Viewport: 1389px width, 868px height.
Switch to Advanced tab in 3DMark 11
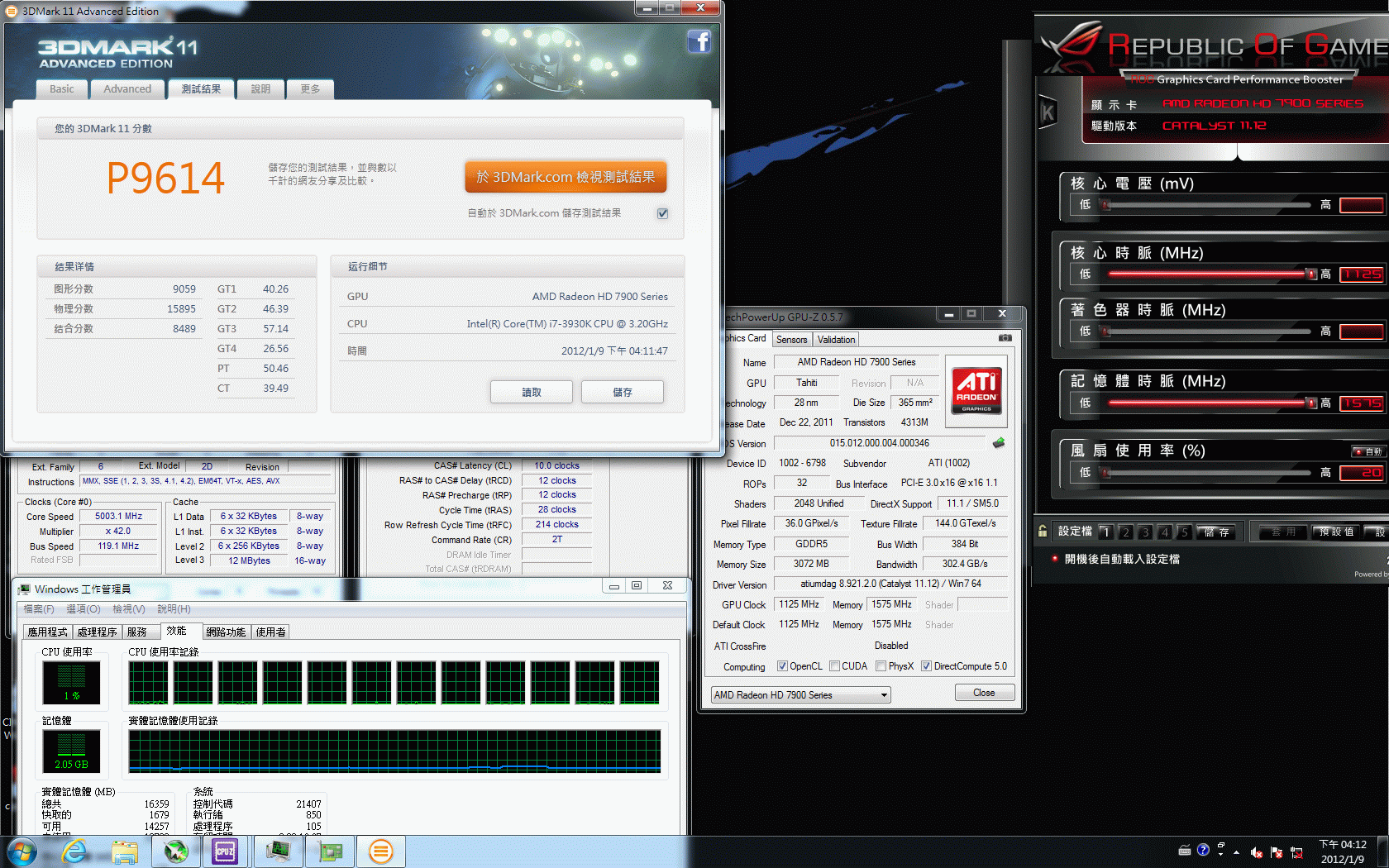tap(127, 89)
